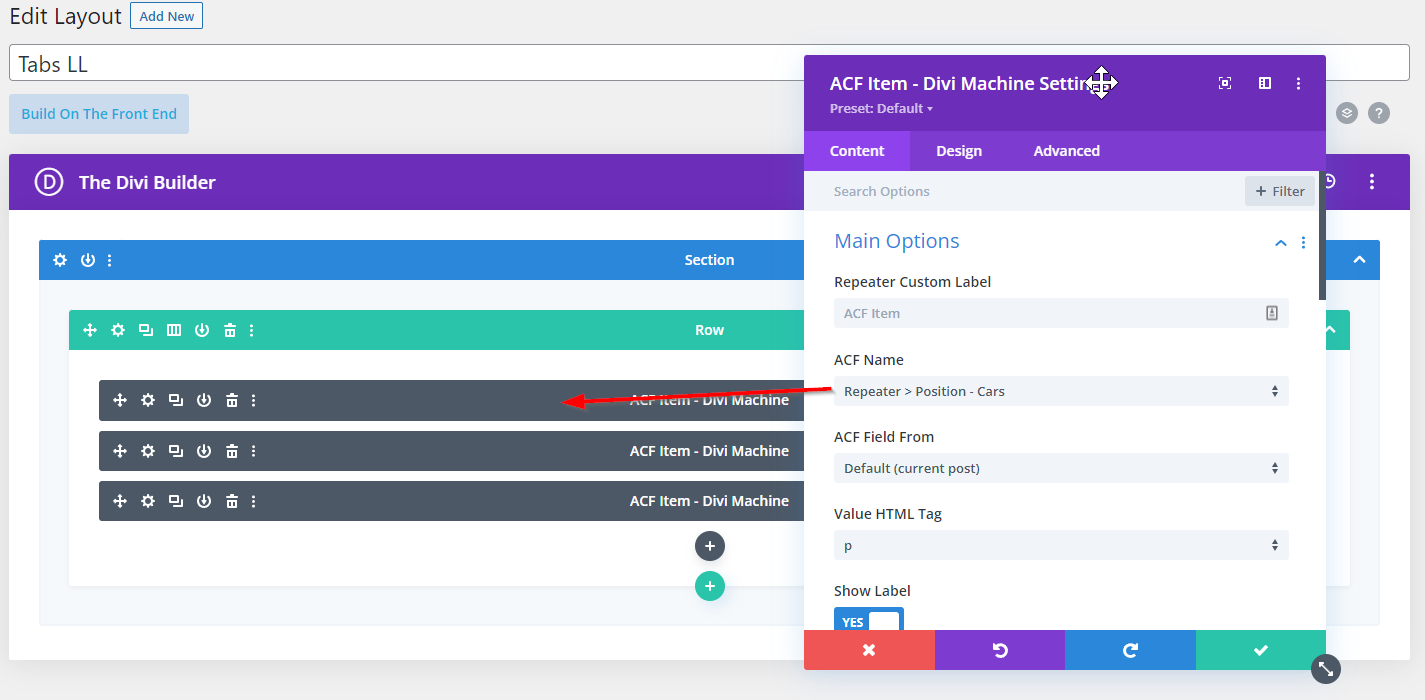Duplicate the second ACF Item module

(x=176, y=451)
